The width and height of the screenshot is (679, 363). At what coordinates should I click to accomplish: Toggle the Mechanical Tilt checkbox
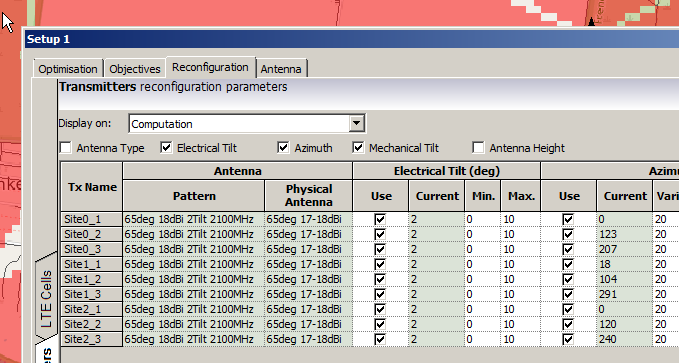tap(358, 148)
